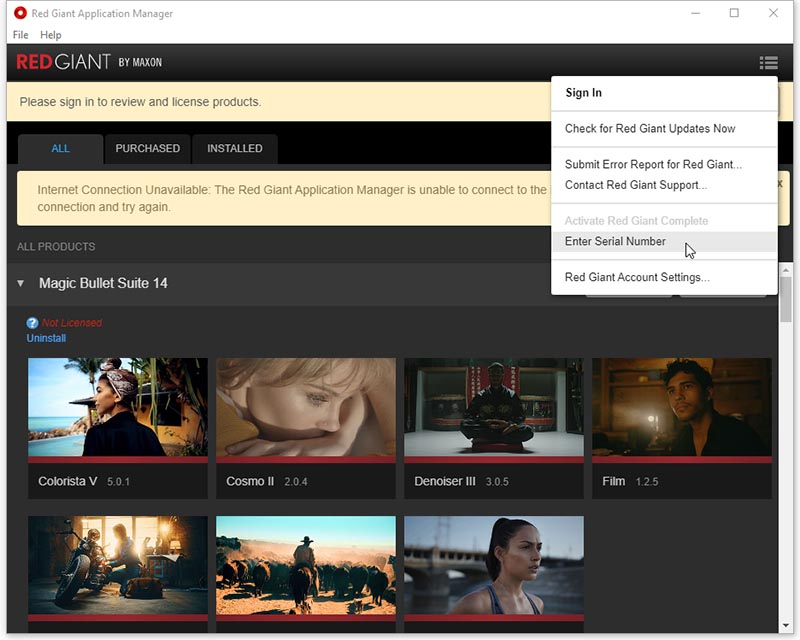This screenshot has height=640, width=800.
Task: Click the please sign in notice text
Action: click(140, 102)
